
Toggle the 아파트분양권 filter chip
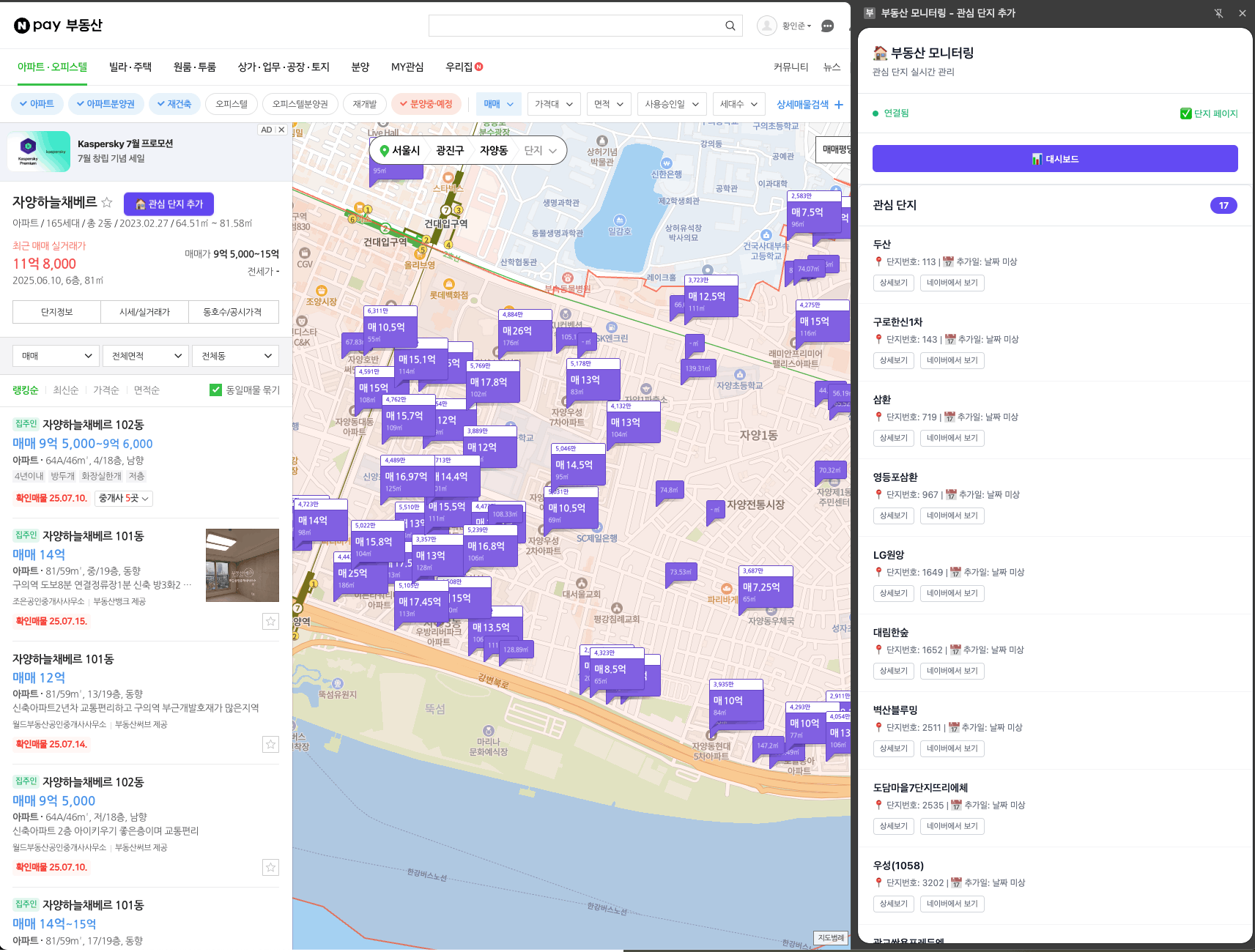pyautogui.click(x=105, y=104)
